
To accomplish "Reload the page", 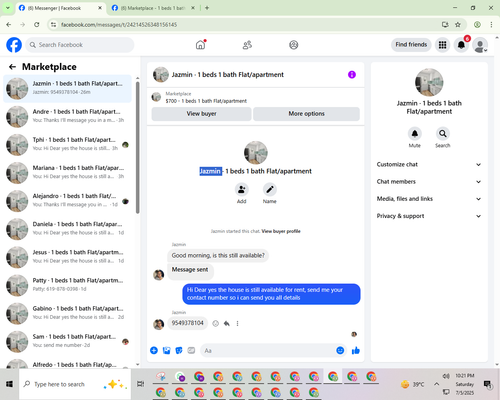I will 37,25.
